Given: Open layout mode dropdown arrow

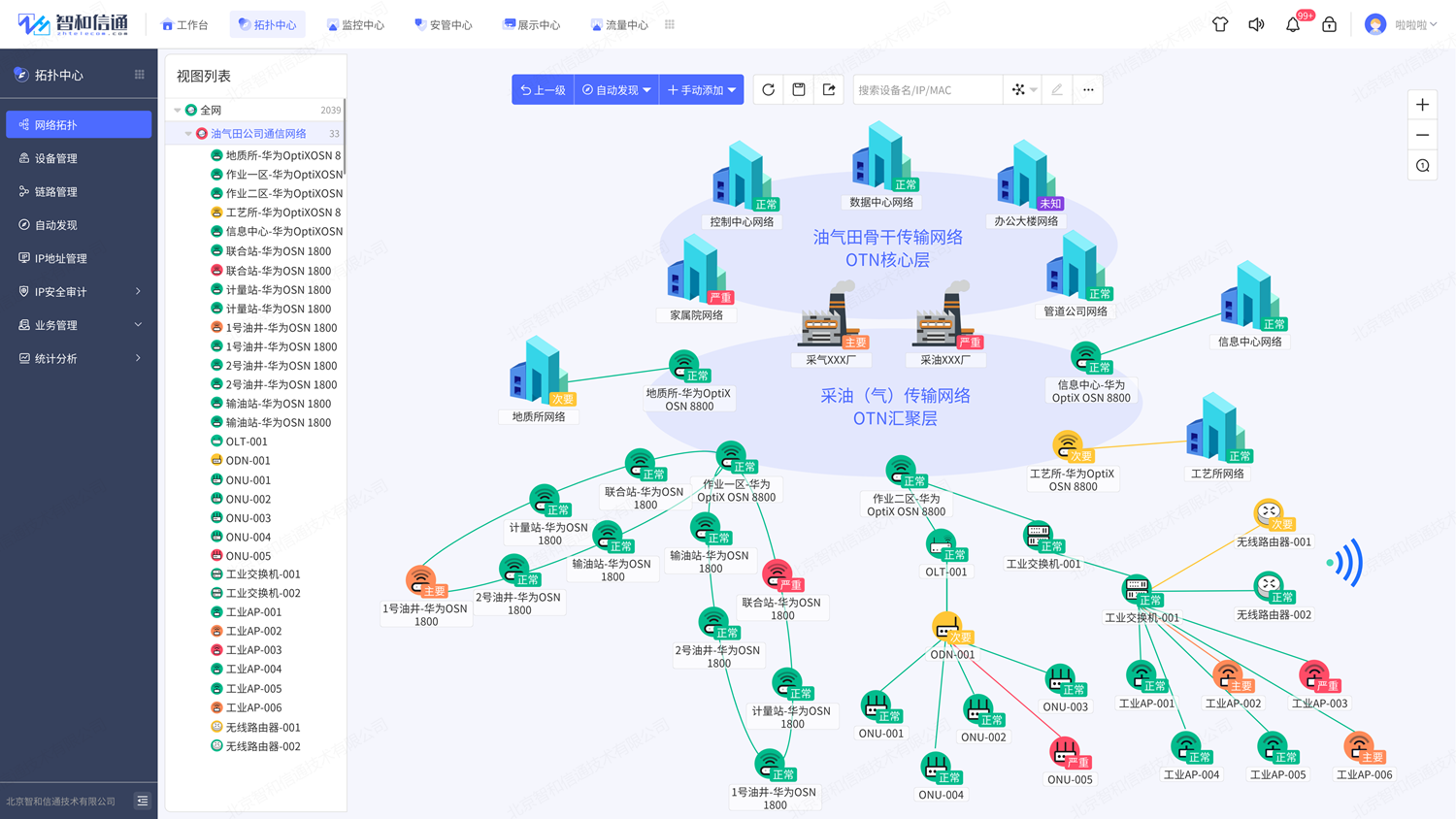Looking at the screenshot, I should point(1034,89).
